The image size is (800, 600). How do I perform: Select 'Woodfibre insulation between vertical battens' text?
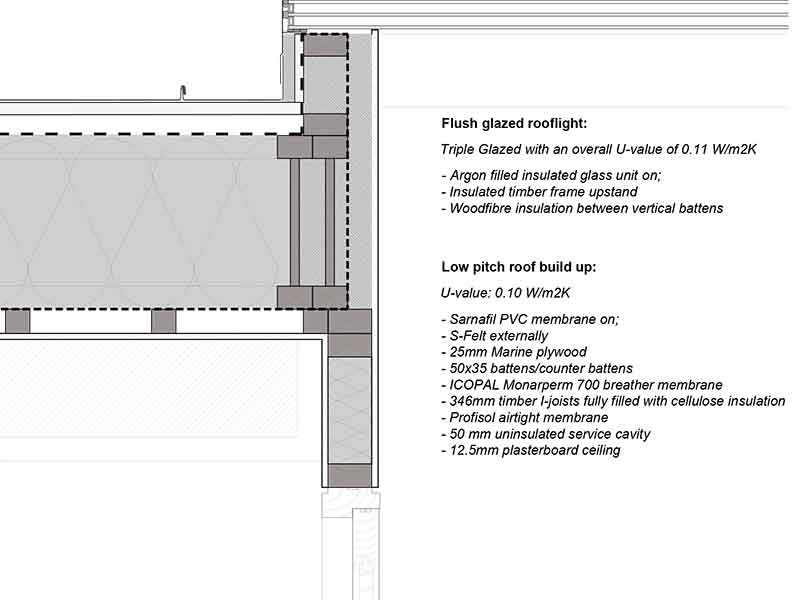(581, 208)
